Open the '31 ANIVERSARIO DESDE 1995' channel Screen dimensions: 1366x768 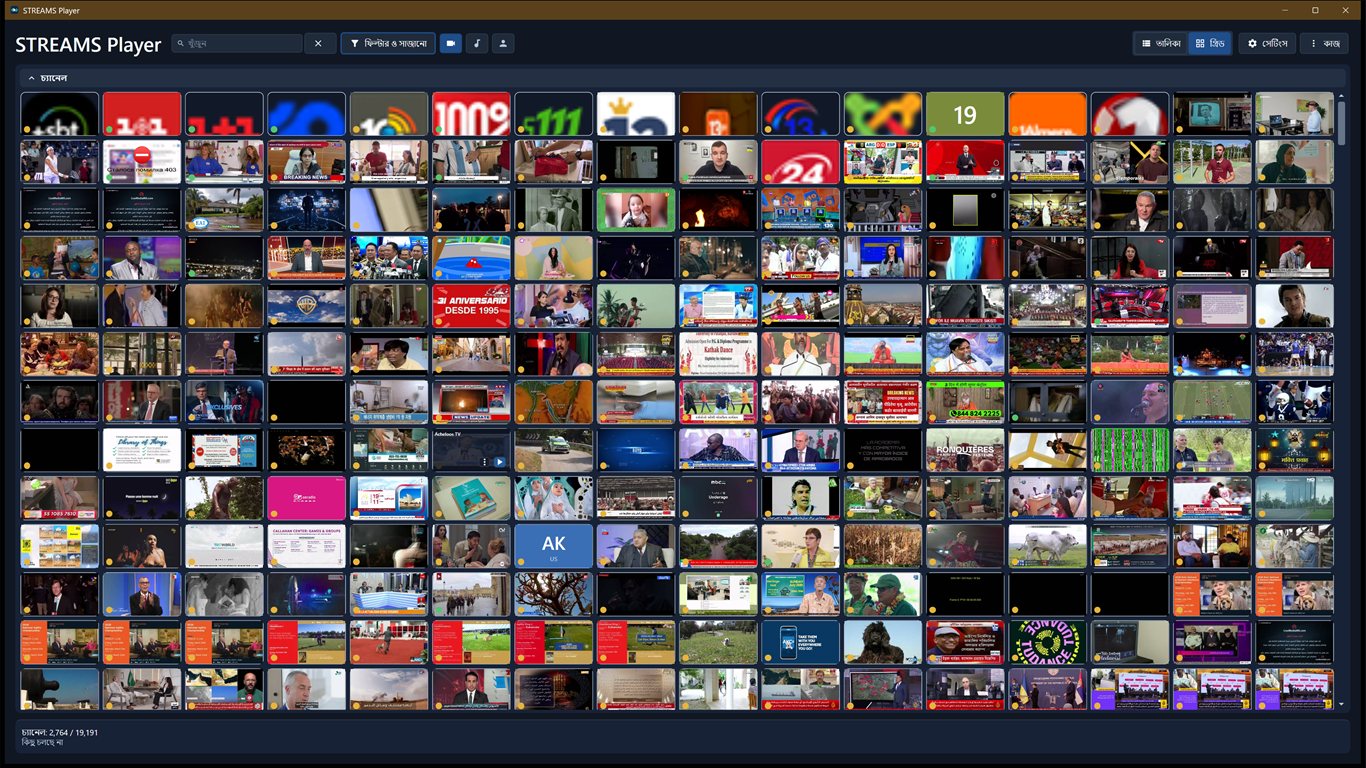(472, 306)
